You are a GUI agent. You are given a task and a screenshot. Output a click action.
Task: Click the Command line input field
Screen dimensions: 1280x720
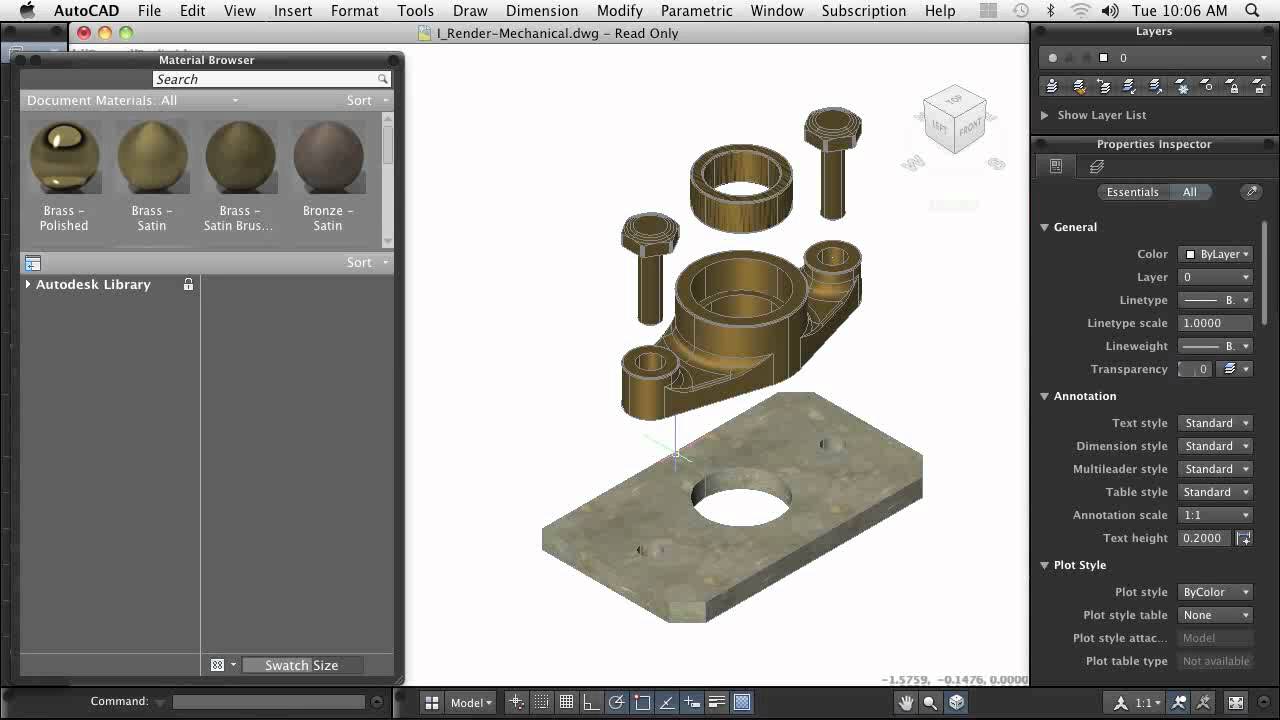coord(270,702)
